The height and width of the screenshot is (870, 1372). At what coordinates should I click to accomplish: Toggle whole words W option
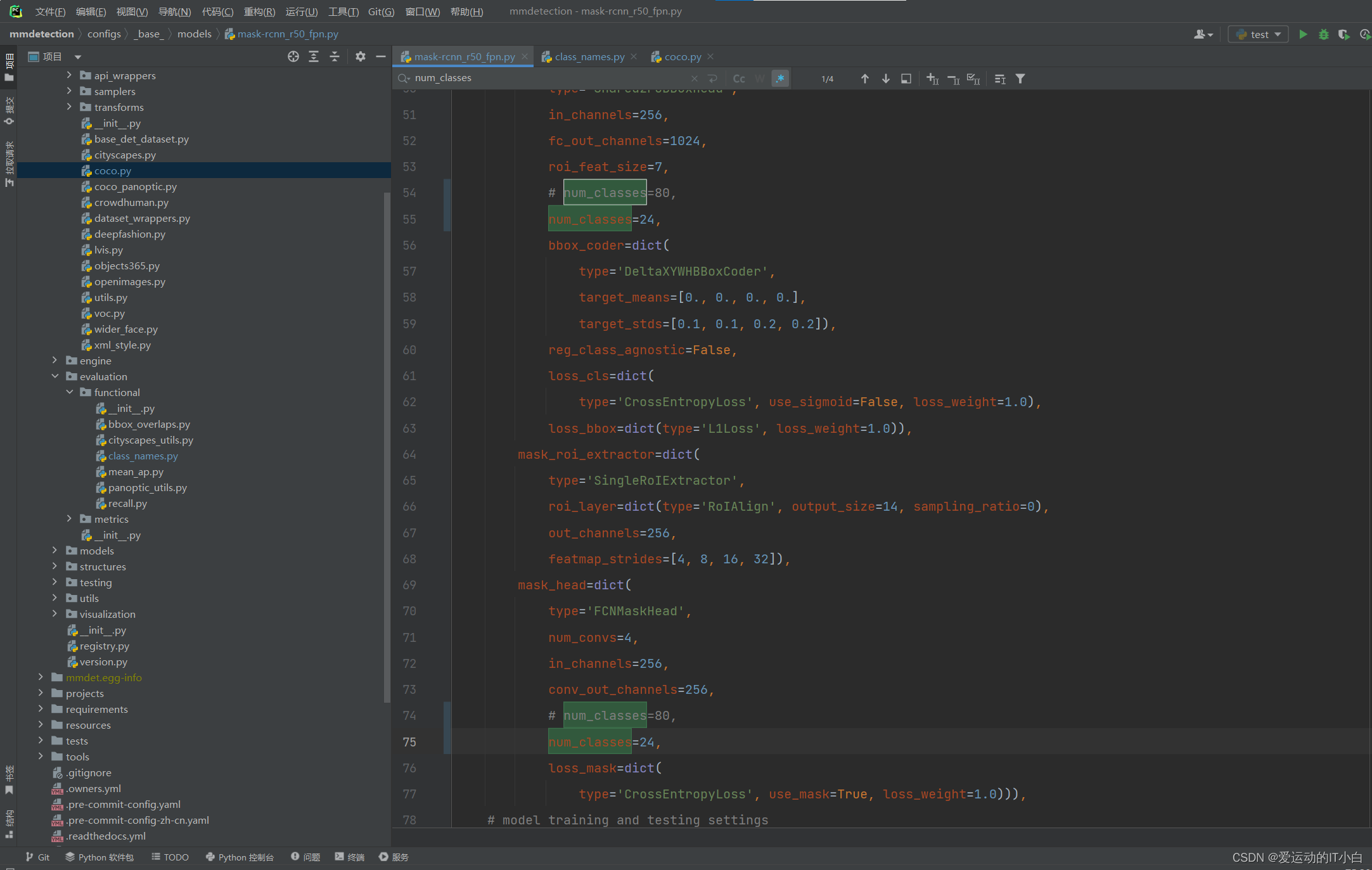760,79
